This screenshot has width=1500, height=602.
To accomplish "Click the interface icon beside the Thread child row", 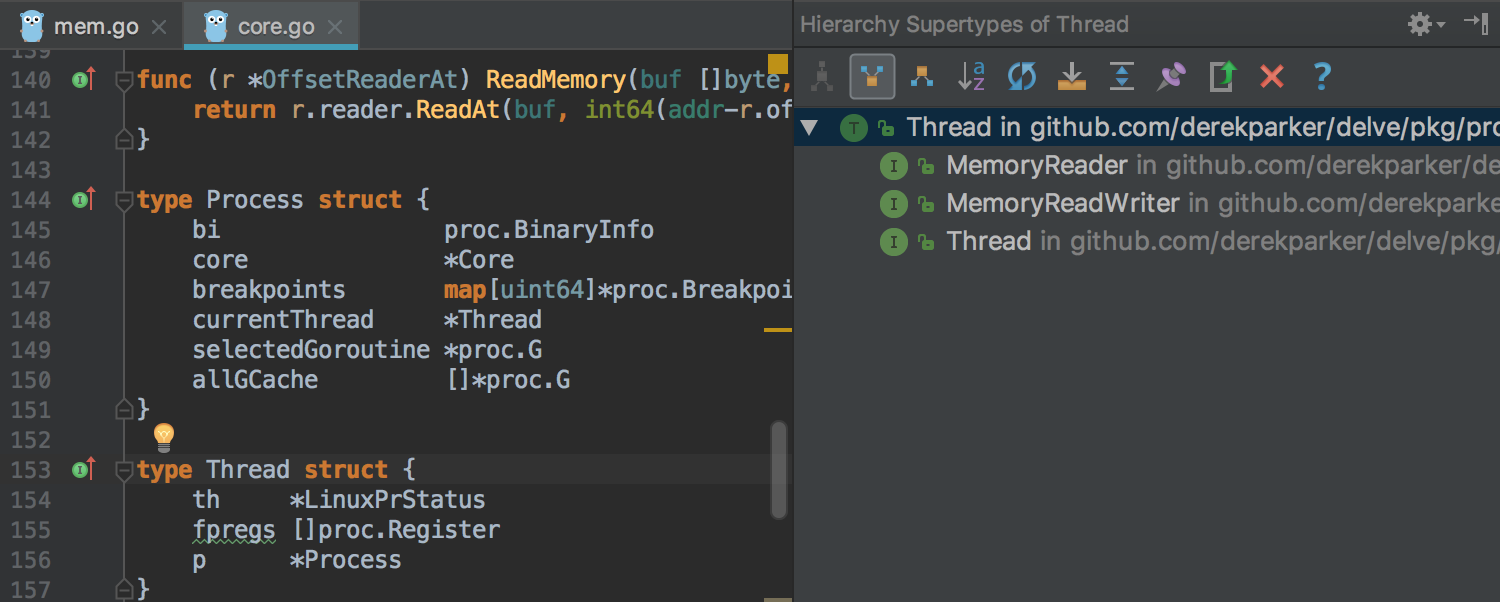I will tap(893, 242).
